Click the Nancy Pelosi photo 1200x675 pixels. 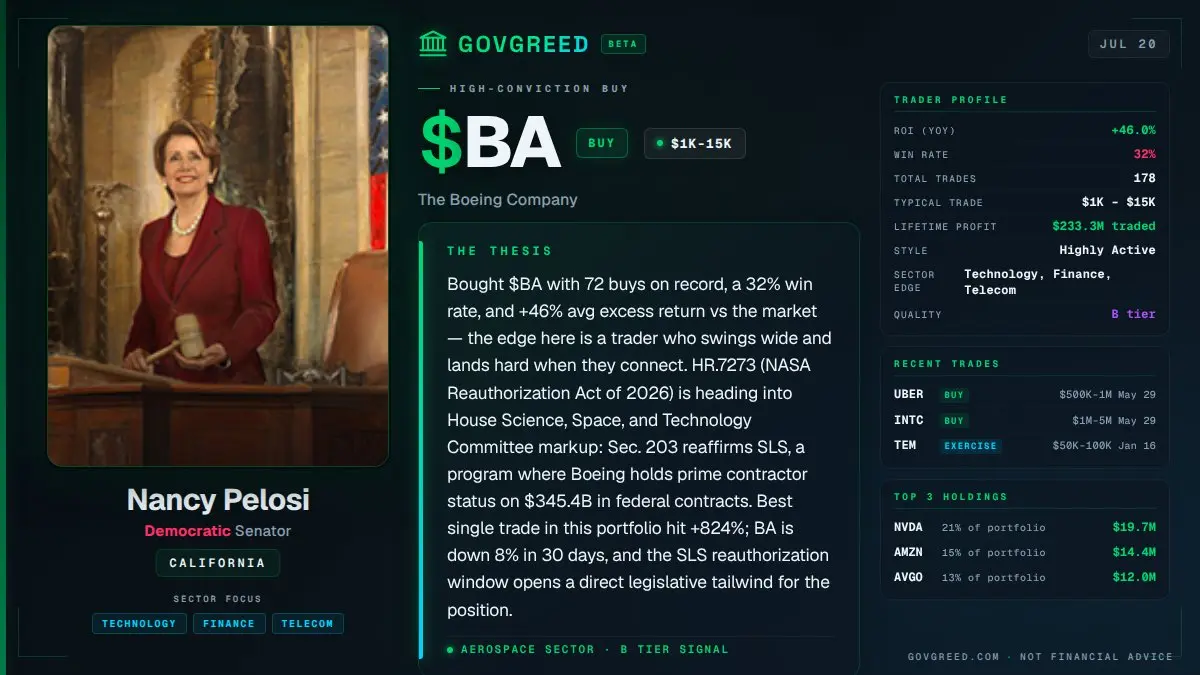coord(218,246)
